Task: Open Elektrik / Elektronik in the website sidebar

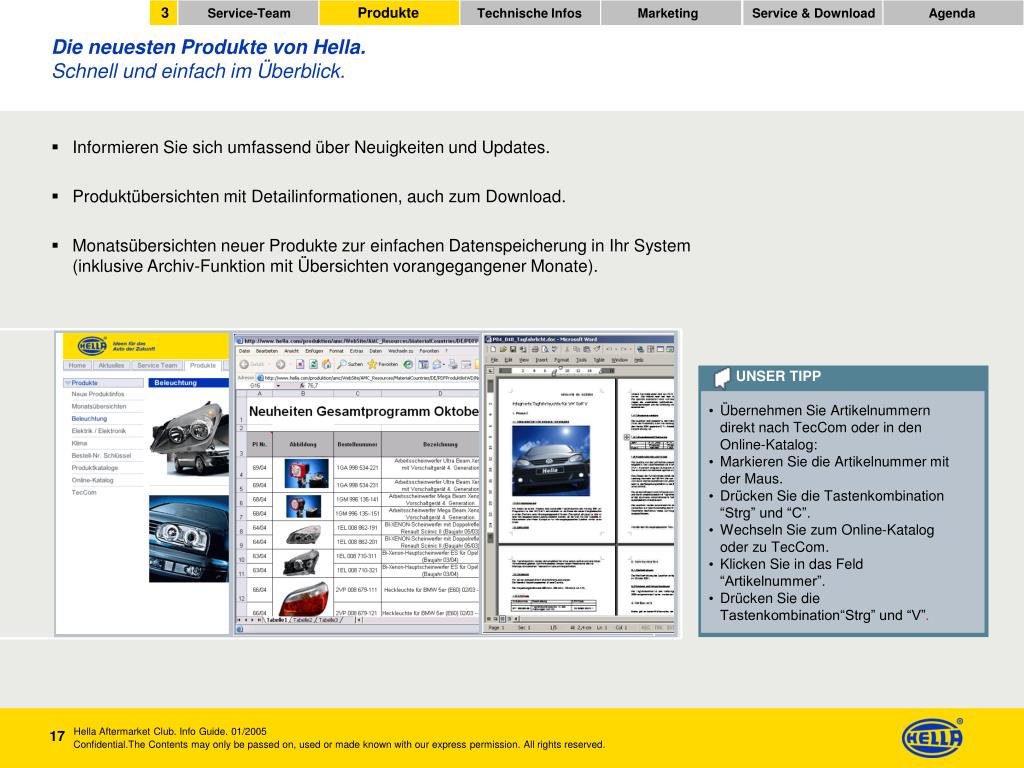Action: (x=99, y=431)
